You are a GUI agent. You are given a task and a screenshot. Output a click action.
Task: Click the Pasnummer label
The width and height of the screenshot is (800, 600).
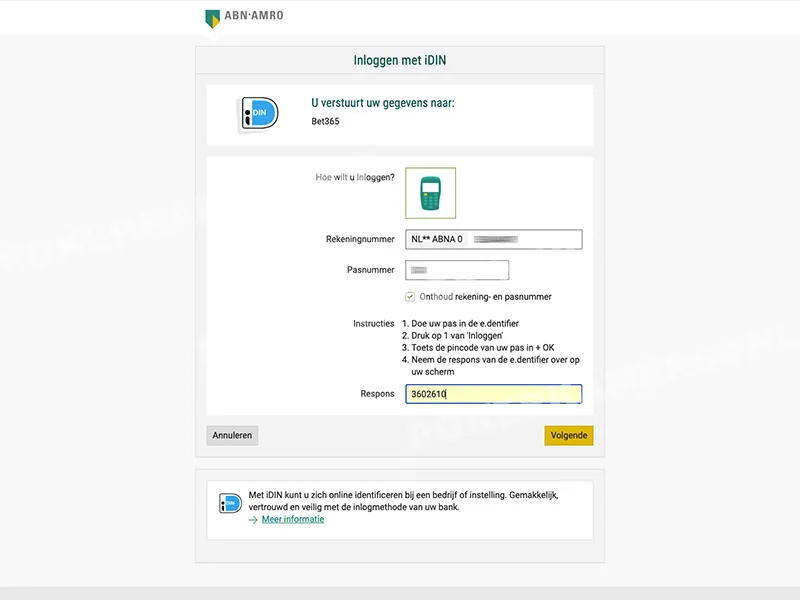371,269
